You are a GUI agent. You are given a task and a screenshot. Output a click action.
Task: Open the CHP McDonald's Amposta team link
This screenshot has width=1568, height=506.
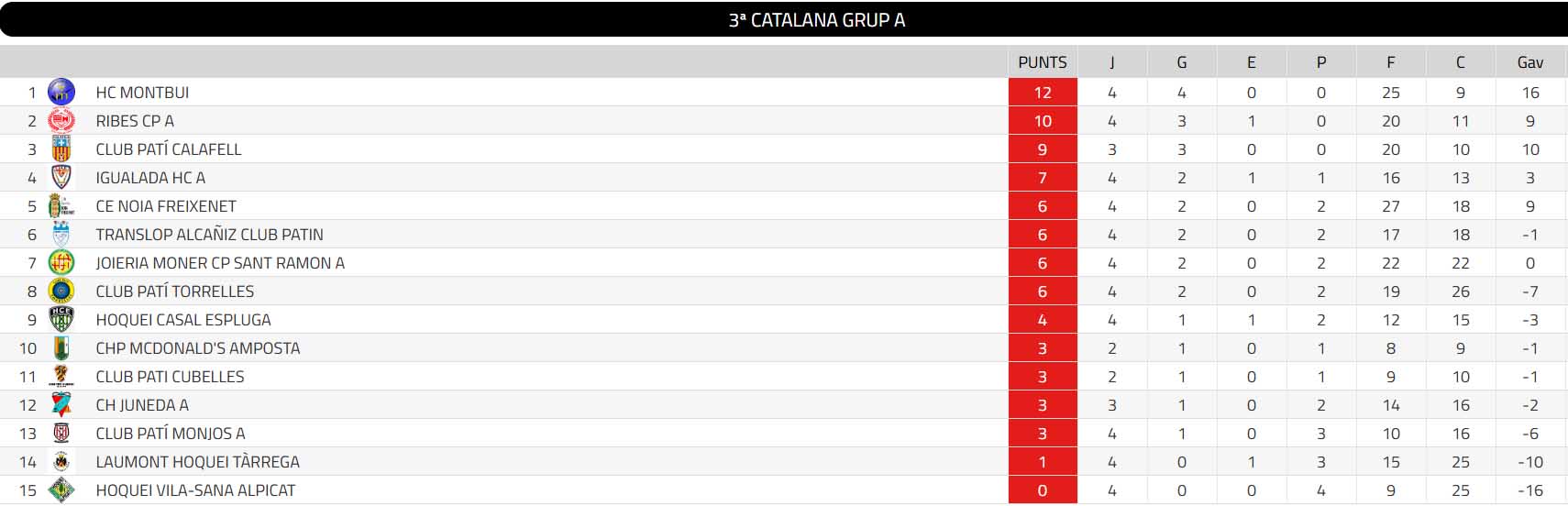(197, 348)
